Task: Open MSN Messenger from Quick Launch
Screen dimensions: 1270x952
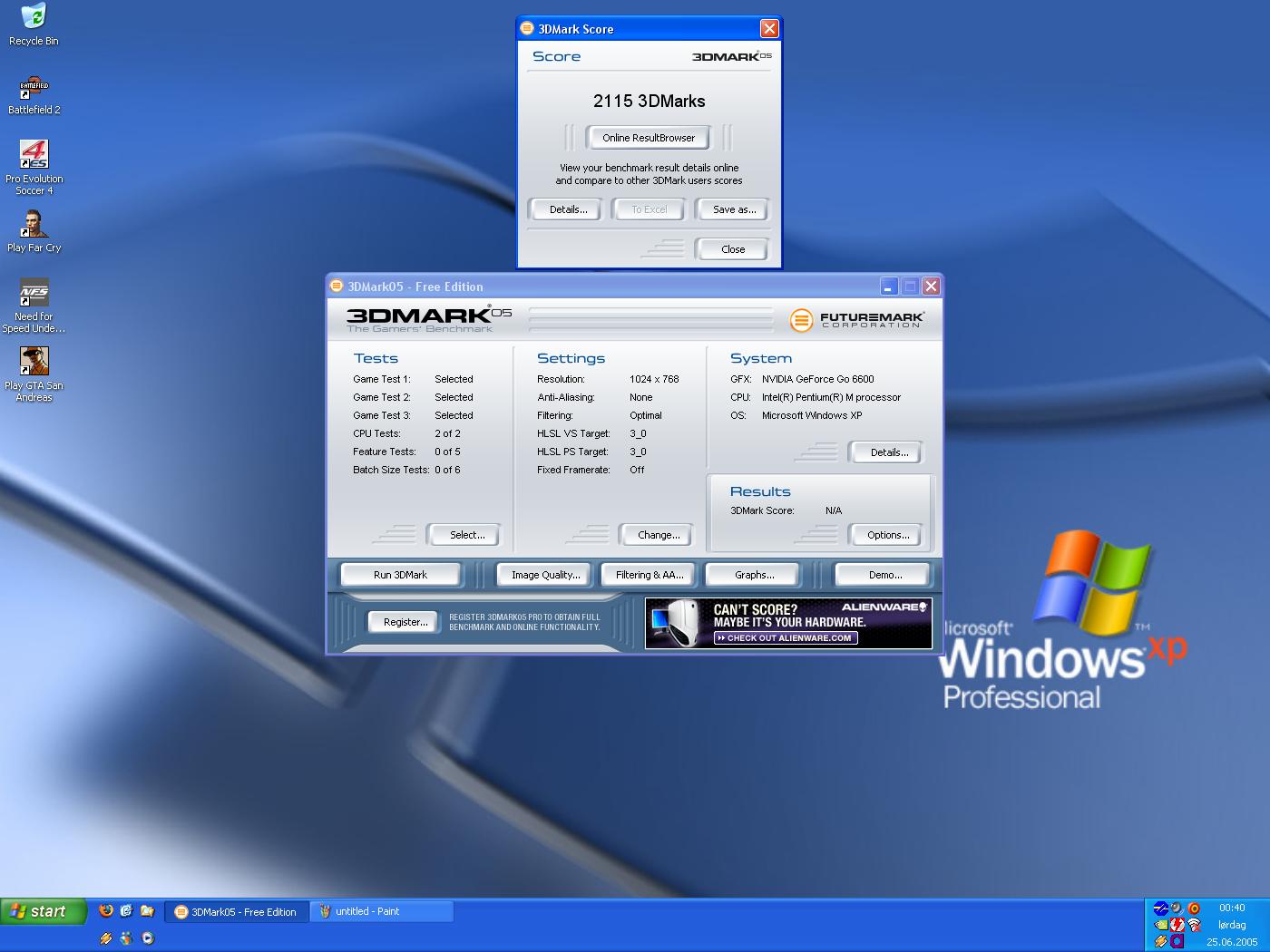Action: [x=126, y=938]
